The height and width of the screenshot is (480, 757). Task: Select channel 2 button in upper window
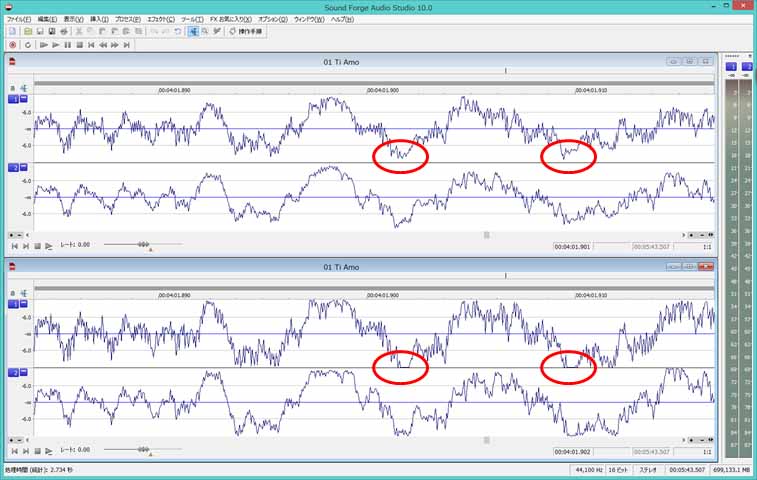click(14, 168)
